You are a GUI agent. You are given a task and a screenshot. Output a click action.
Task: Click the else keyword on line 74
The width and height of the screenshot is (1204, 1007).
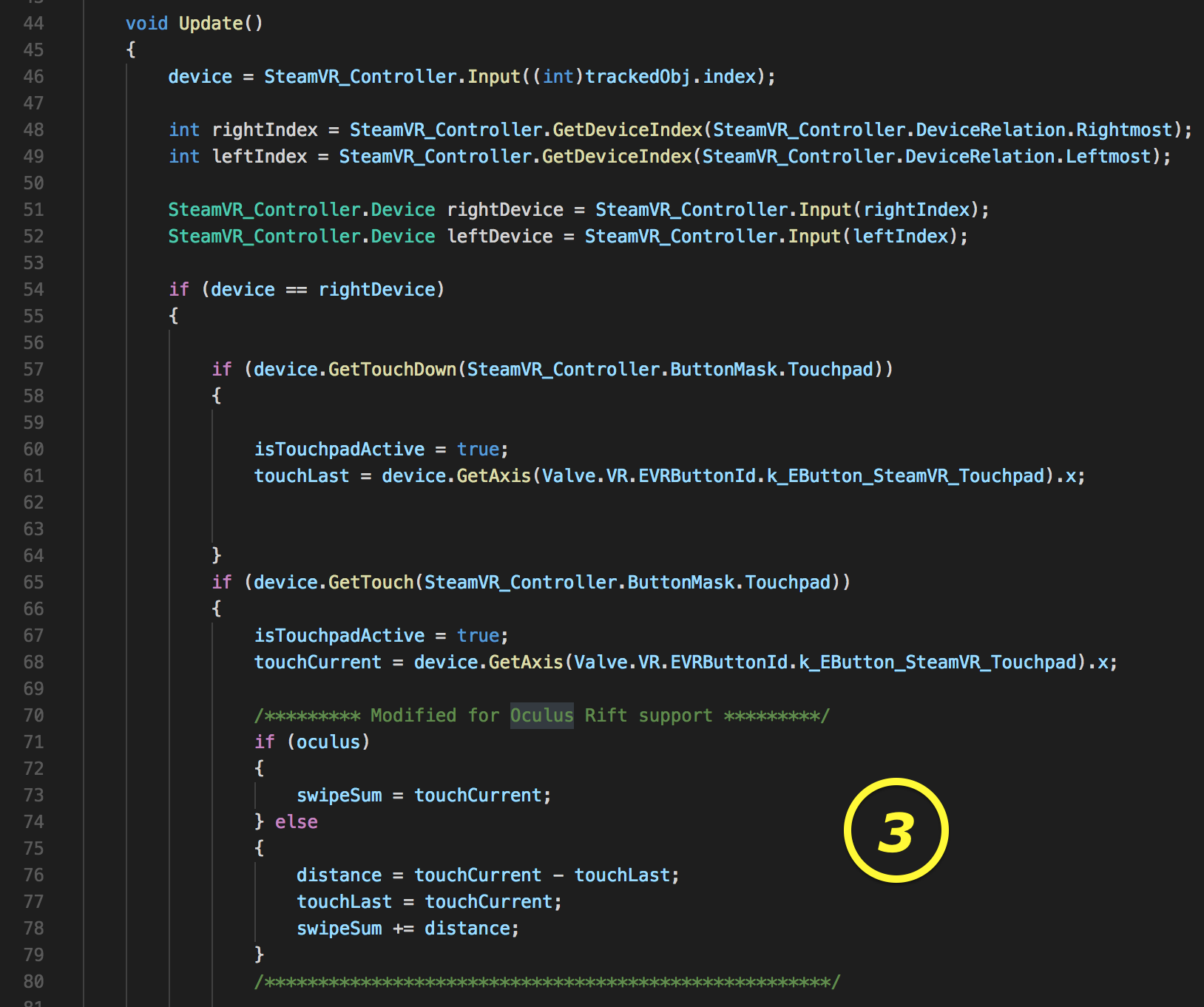click(296, 822)
